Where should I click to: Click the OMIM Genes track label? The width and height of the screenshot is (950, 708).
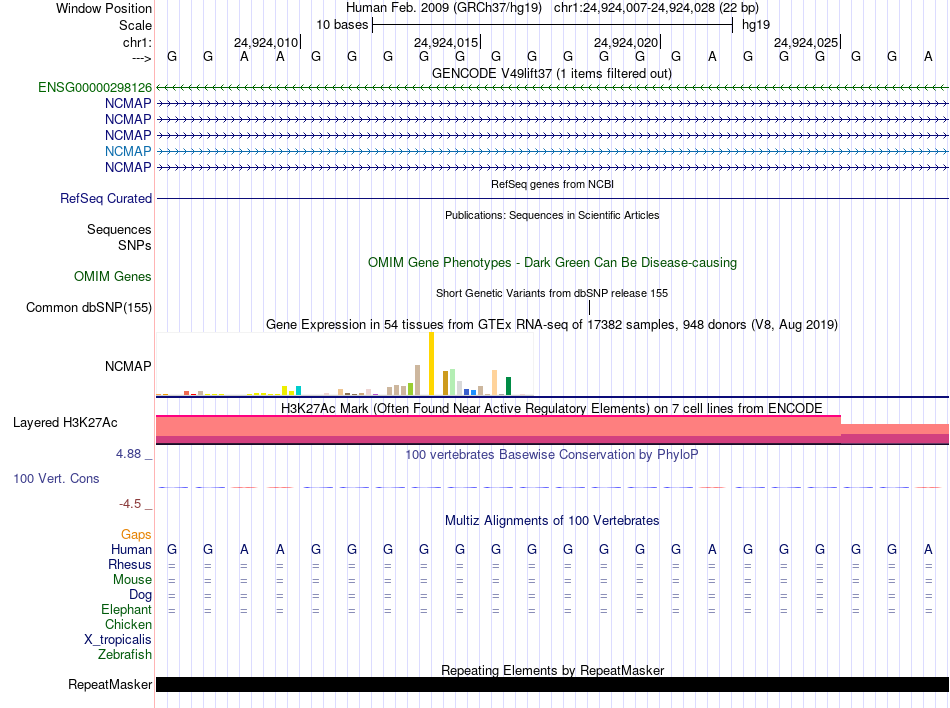113,277
